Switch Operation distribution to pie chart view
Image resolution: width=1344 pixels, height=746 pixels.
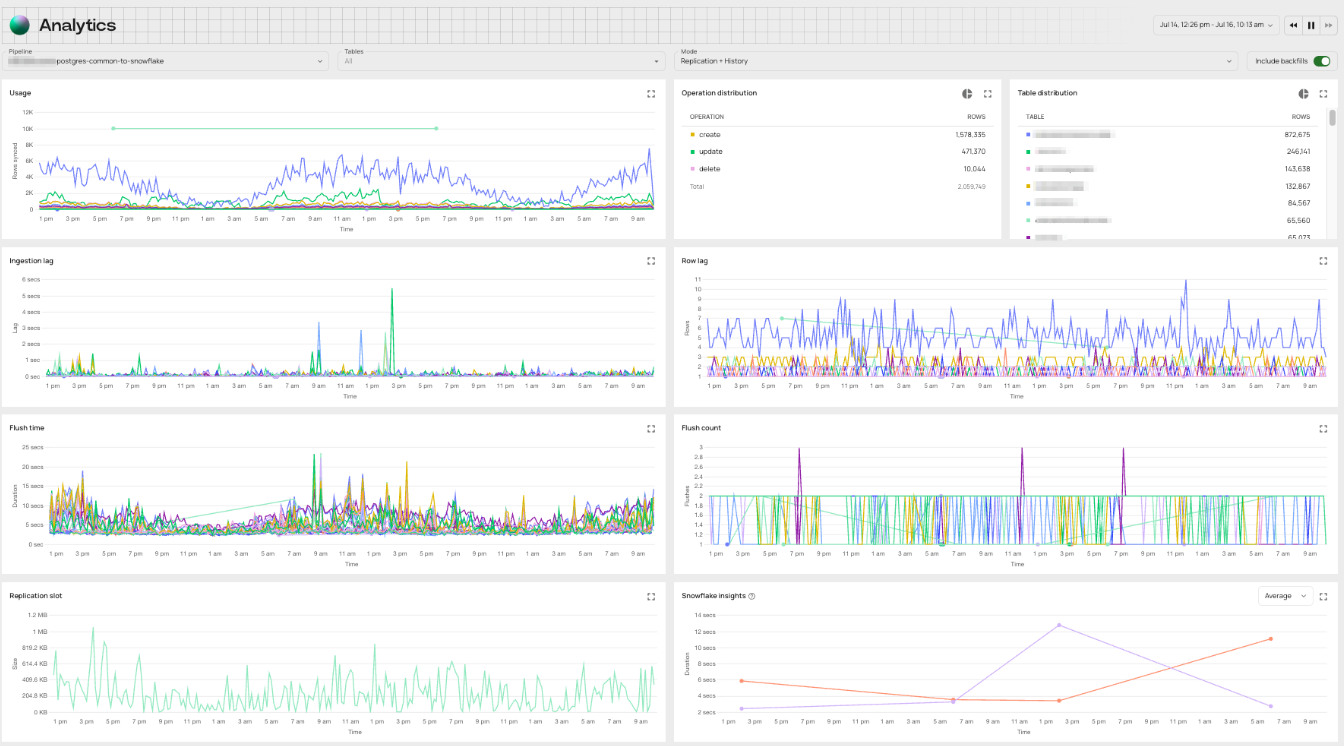pyautogui.click(x=967, y=93)
